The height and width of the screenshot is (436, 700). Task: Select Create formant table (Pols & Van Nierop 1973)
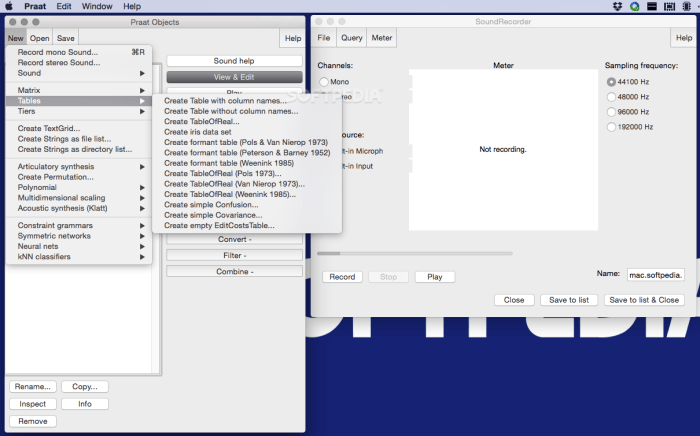[x=247, y=142]
